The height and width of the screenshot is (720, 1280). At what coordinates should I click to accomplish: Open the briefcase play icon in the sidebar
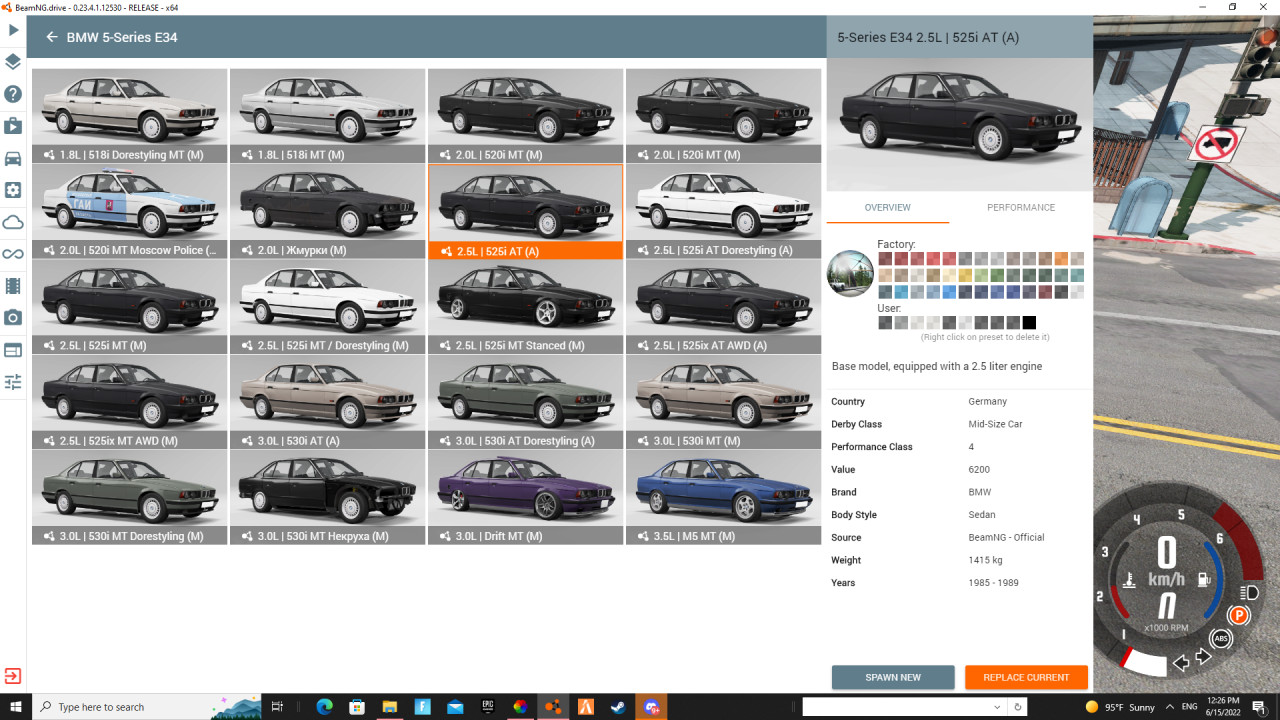pos(13,126)
